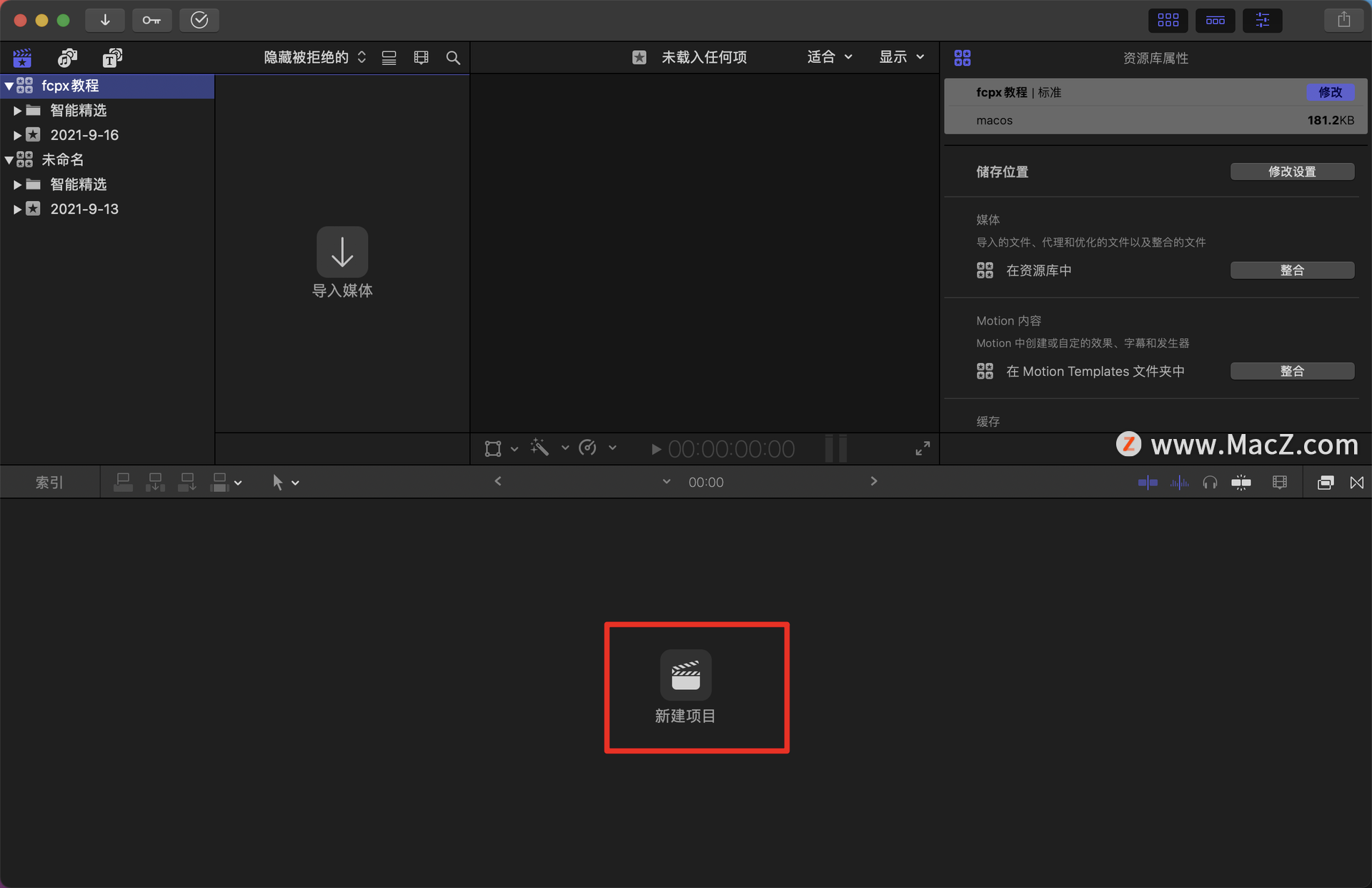
Task: Click overwrite clip edit icon
Action: point(219,483)
